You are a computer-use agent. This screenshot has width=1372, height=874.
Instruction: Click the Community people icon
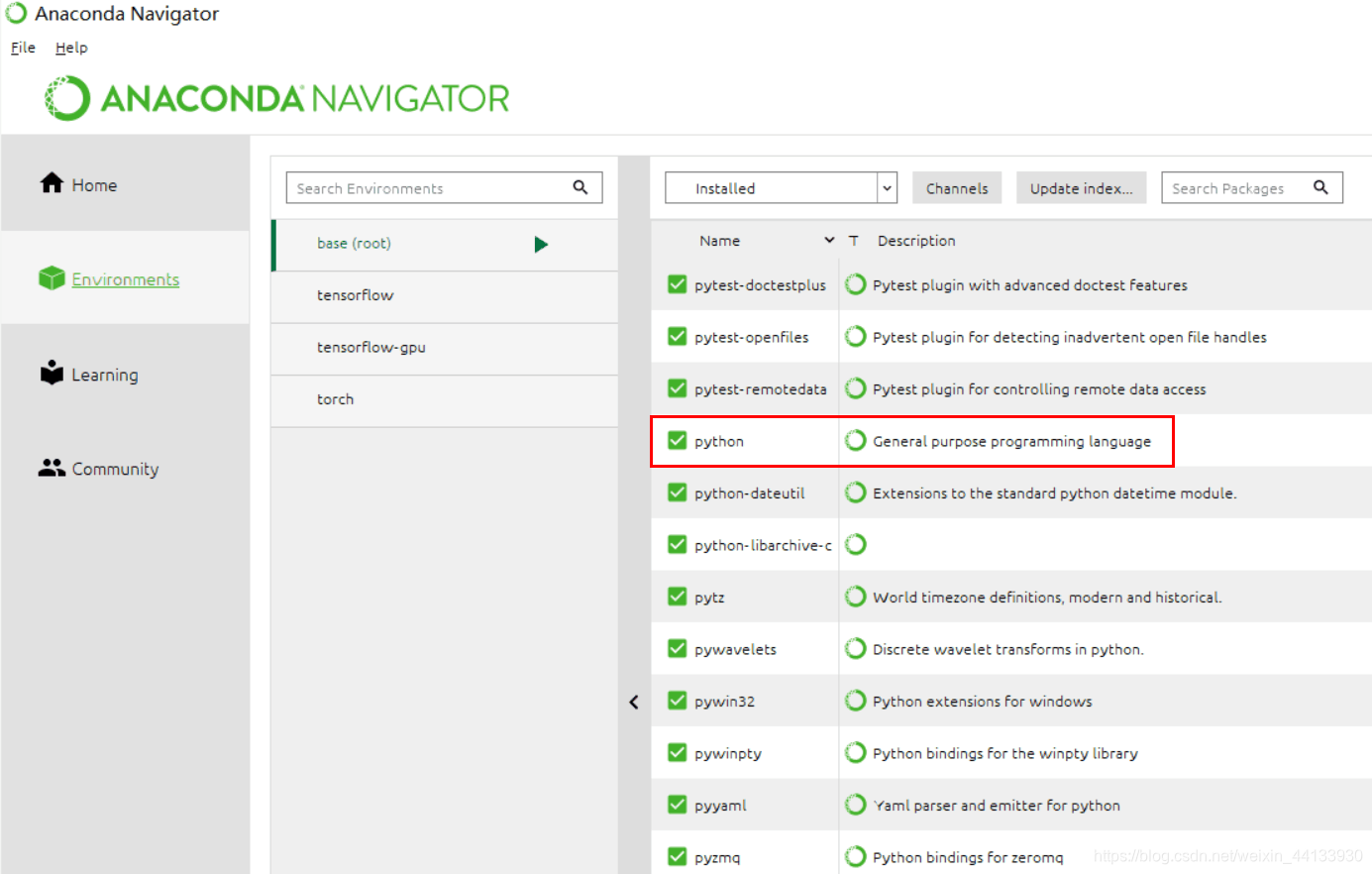click(52, 468)
